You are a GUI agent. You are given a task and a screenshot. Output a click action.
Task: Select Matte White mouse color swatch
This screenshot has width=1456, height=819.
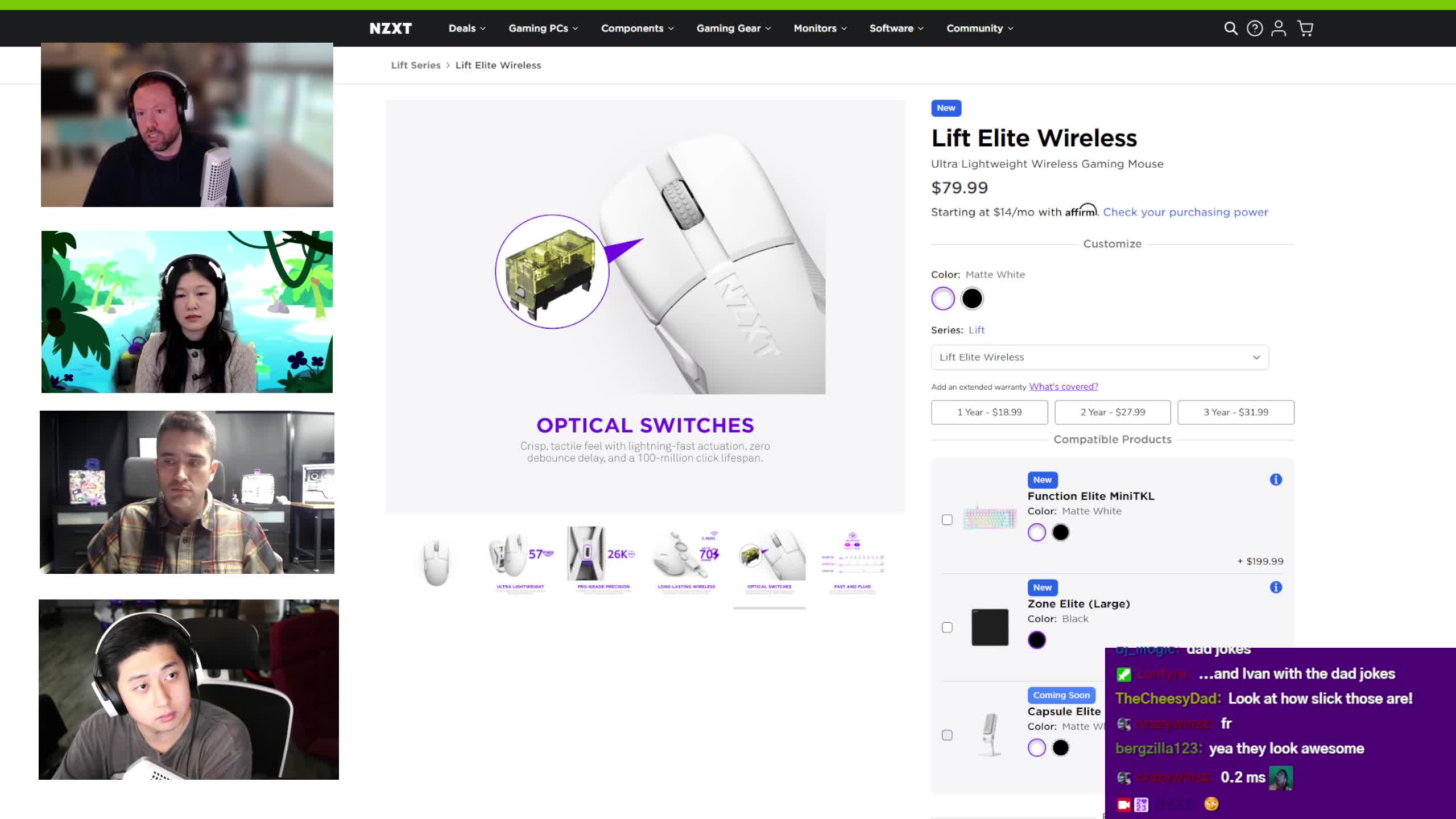click(942, 299)
